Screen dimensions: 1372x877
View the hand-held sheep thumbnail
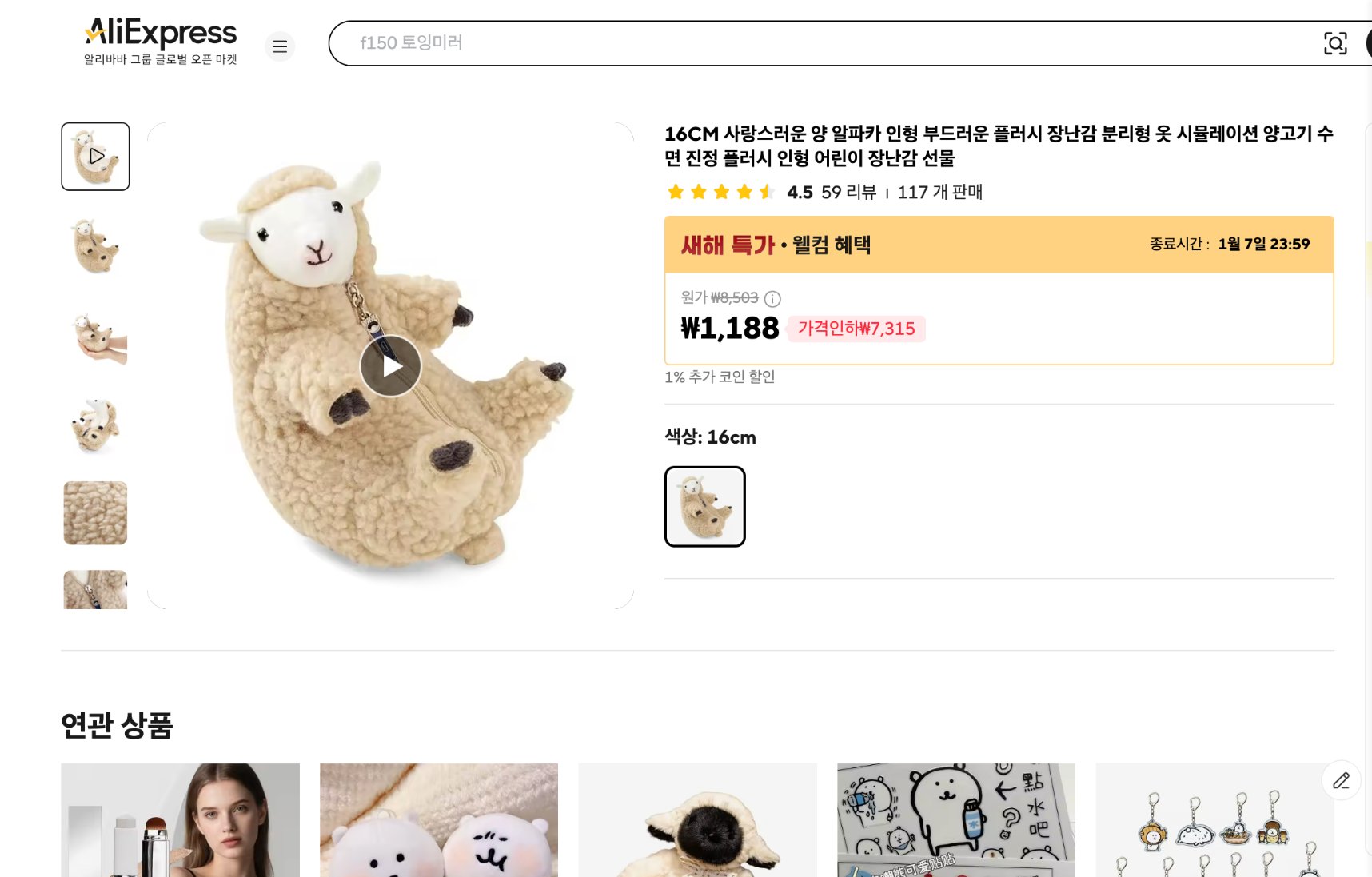(95, 336)
